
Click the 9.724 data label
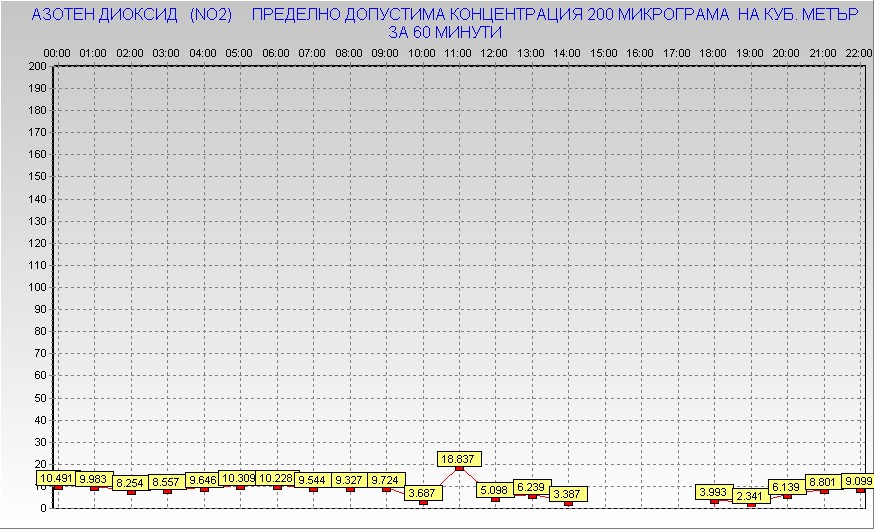click(386, 480)
